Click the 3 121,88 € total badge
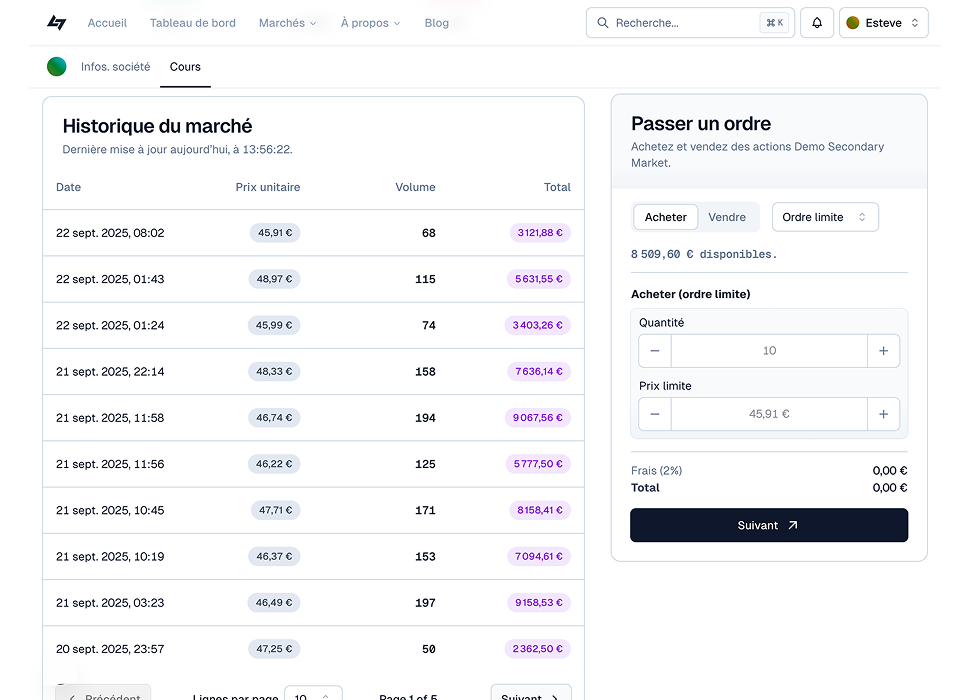Screen dimensions: 970x700 tap(539, 233)
